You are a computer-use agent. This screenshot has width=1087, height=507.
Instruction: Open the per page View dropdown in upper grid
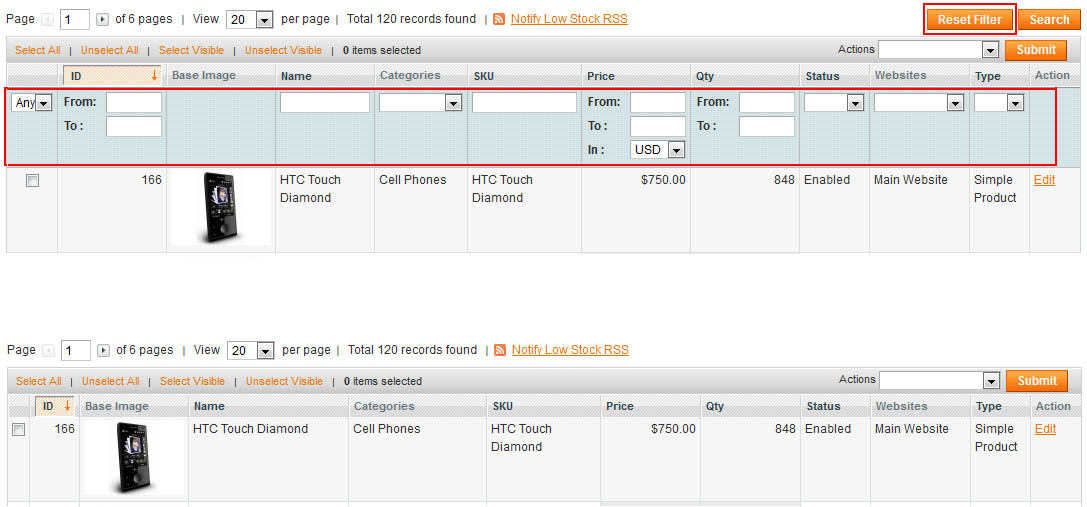(250, 19)
